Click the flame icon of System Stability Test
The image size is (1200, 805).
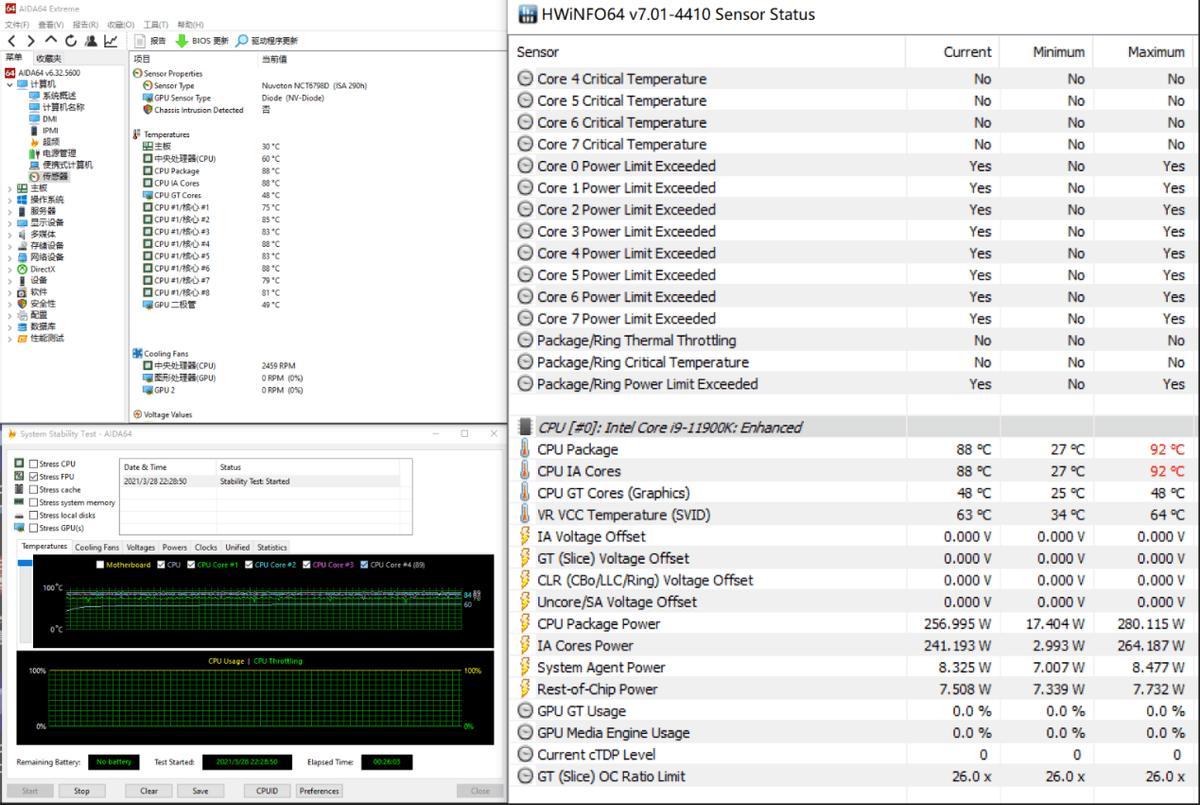pyautogui.click(x=11, y=434)
